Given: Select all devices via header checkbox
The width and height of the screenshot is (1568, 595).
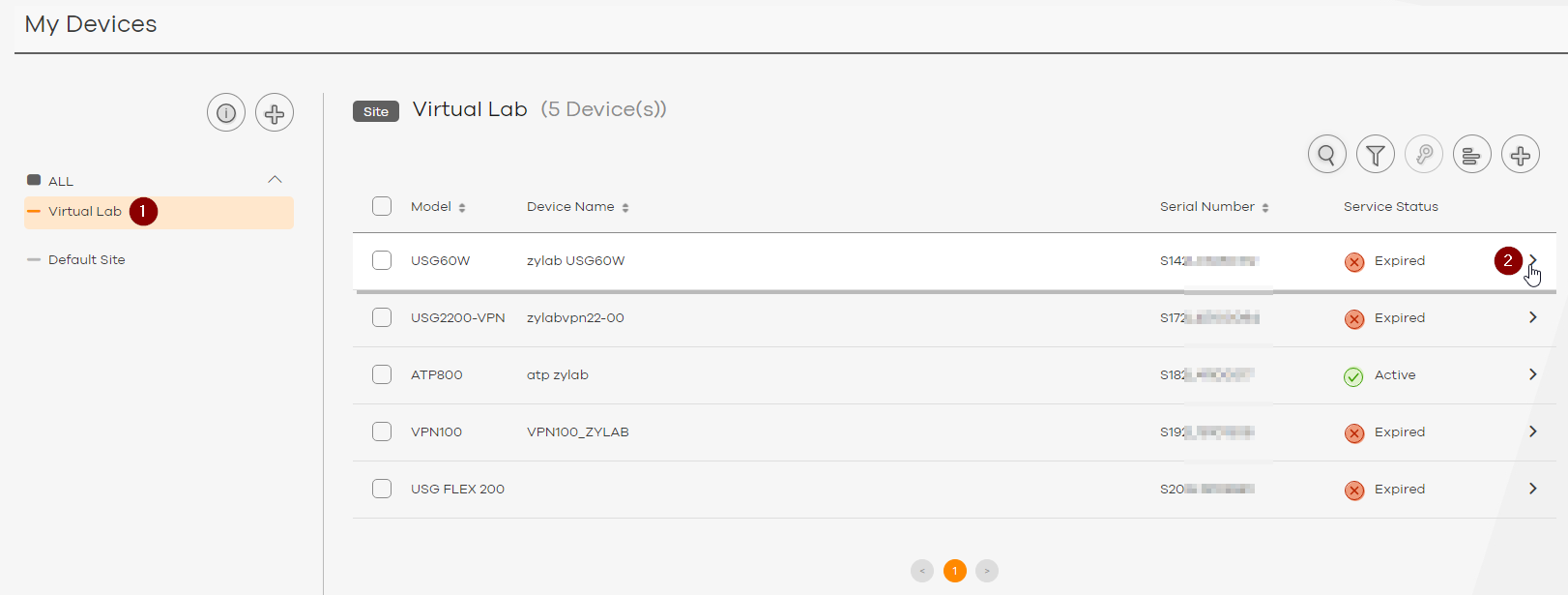Looking at the screenshot, I should (382, 206).
